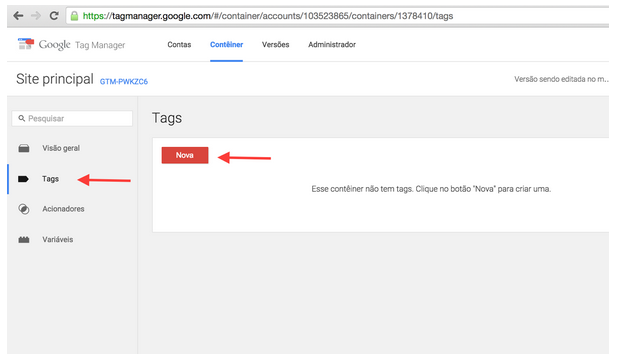Screen dimensions: 620x363
Task: Open the Contas tab
Action: (x=179, y=45)
